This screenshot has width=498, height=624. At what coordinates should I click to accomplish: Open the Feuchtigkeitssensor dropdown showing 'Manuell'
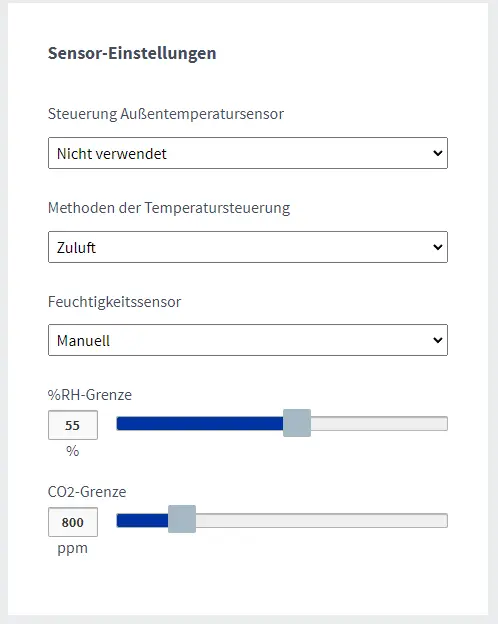point(248,340)
